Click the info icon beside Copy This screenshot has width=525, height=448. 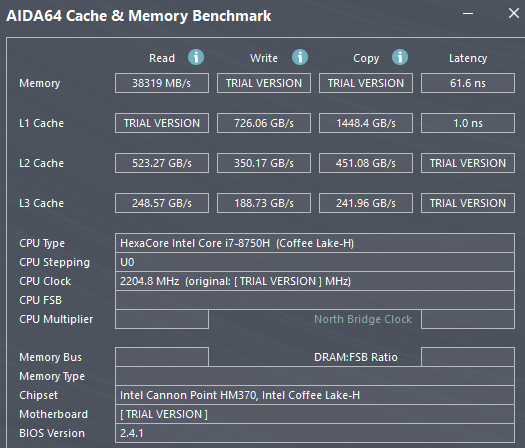[400, 57]
